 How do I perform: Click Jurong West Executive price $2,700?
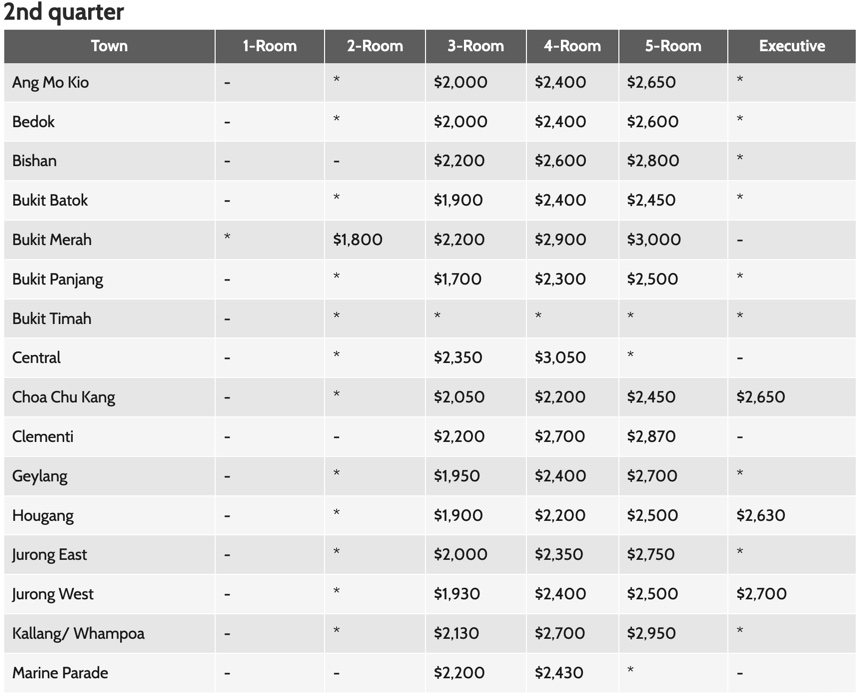click(761, 594)
